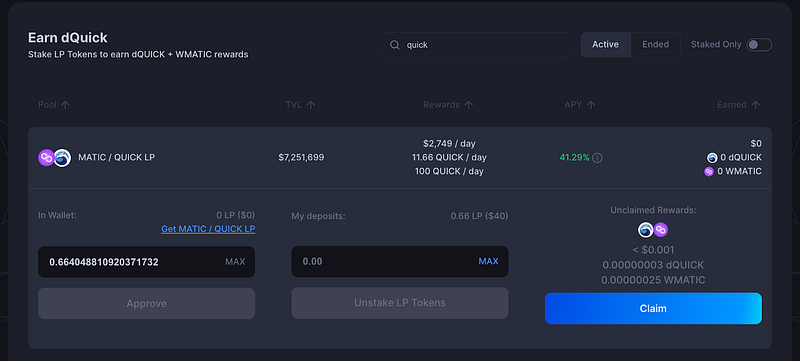Click the 0.00000025 WMATIC unclaimed amount
Image resolution: width=800 pixels, height=361 pixels.
[653, 280]
